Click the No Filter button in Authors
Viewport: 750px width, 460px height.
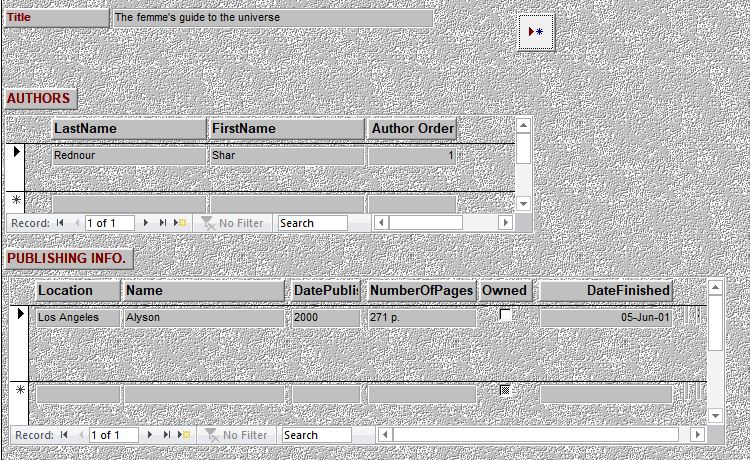[233, 223]
